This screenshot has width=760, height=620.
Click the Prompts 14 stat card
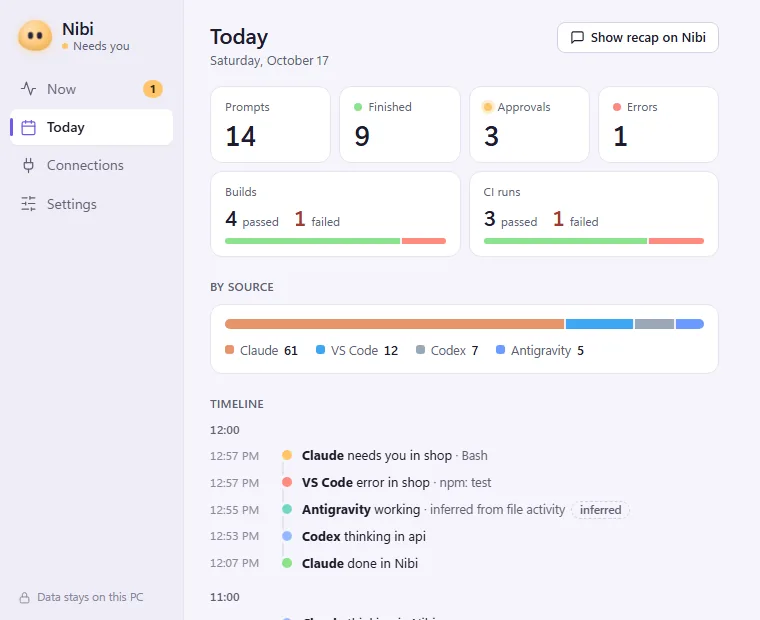coord(270,125)
